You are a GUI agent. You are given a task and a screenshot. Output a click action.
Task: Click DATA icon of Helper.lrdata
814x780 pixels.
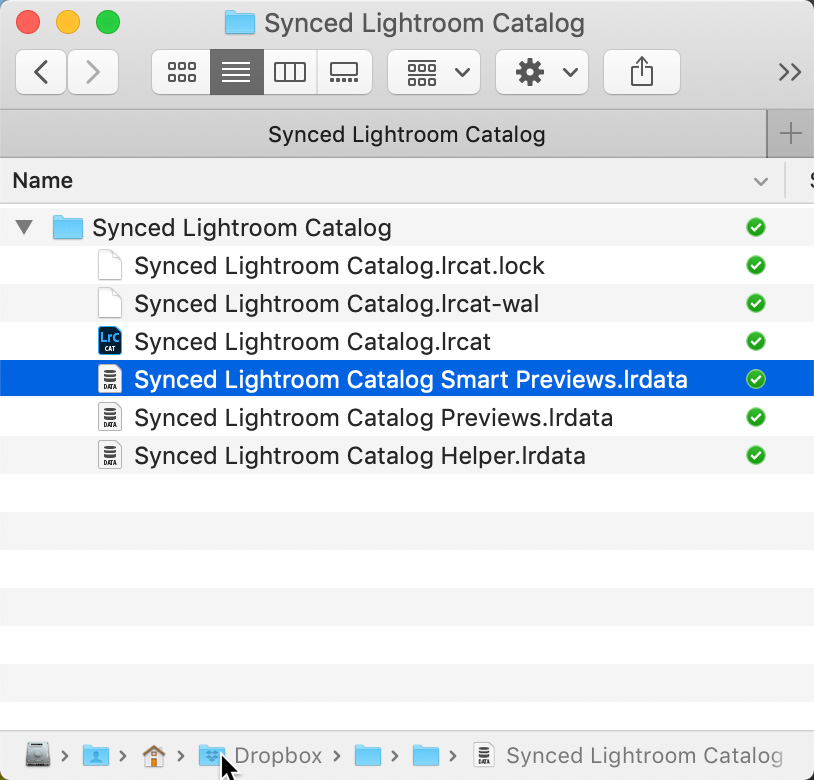(x=110, y=455)
